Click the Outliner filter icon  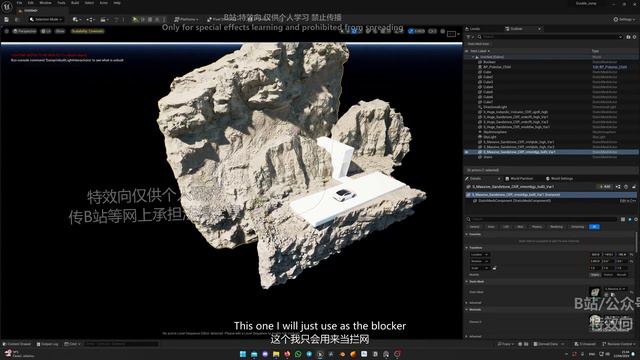point(469,37)
